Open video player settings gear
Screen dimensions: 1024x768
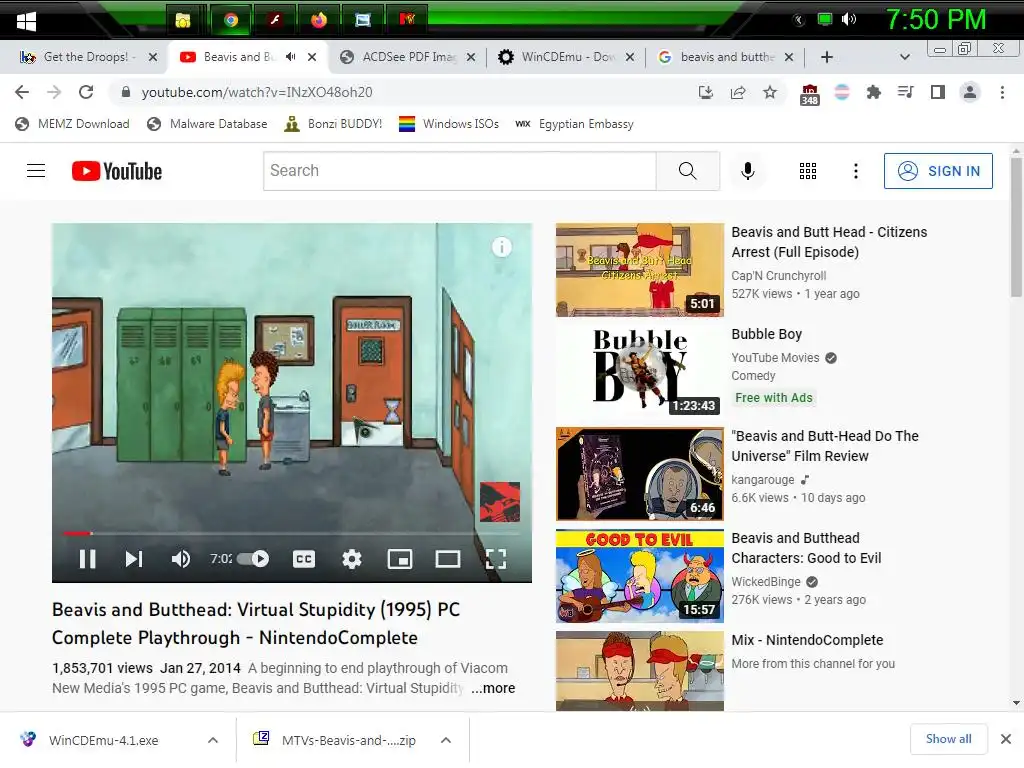tap(352, 559)
